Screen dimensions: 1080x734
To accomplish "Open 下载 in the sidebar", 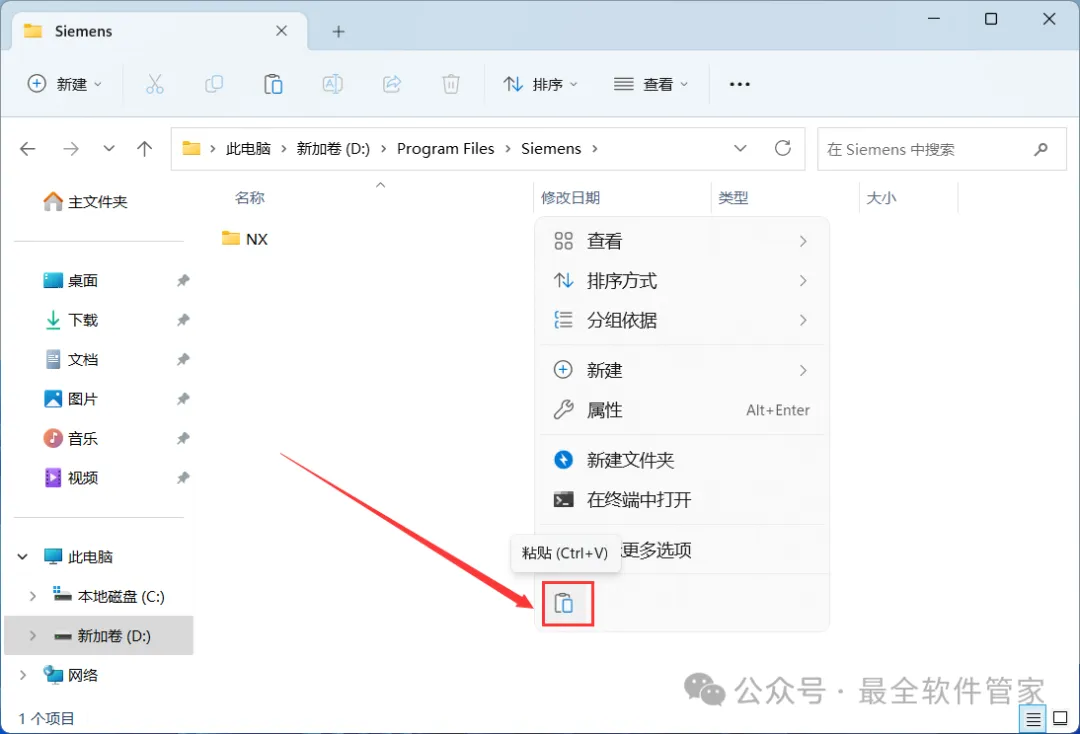I will (x=71, y=319).
